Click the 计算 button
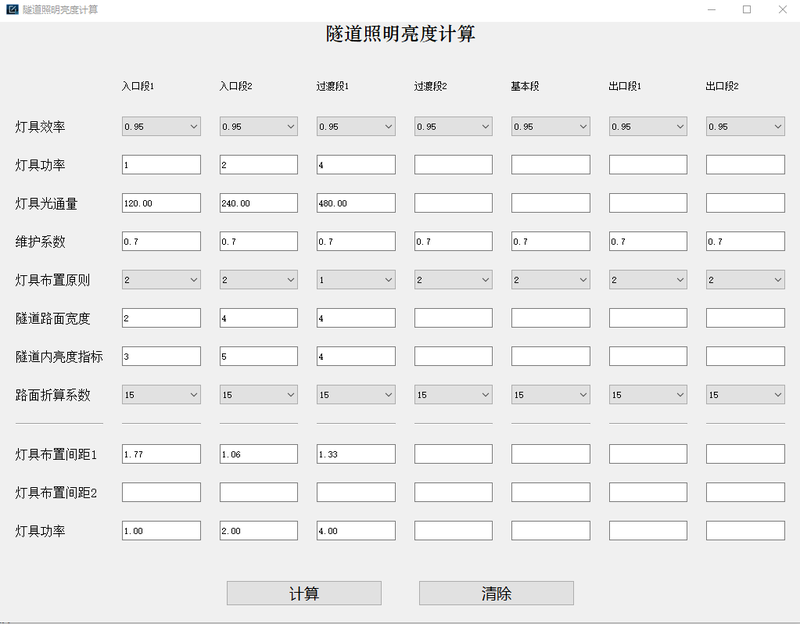This screenshot has width=800, height=624. pyautogui.click(x=304, y=593)
